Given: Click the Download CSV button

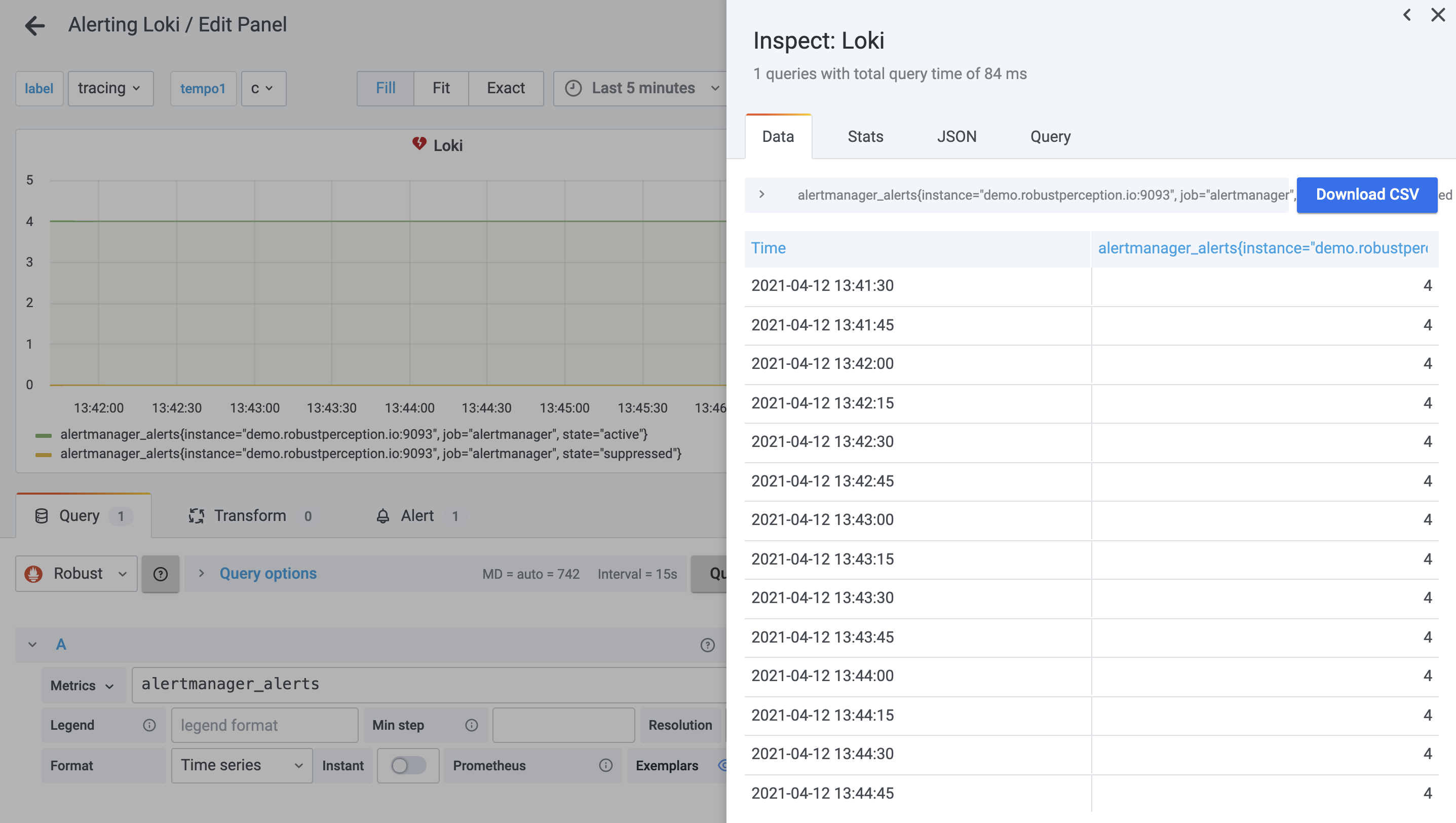Looking at the screenshot, I should [x=1367, y=195].
